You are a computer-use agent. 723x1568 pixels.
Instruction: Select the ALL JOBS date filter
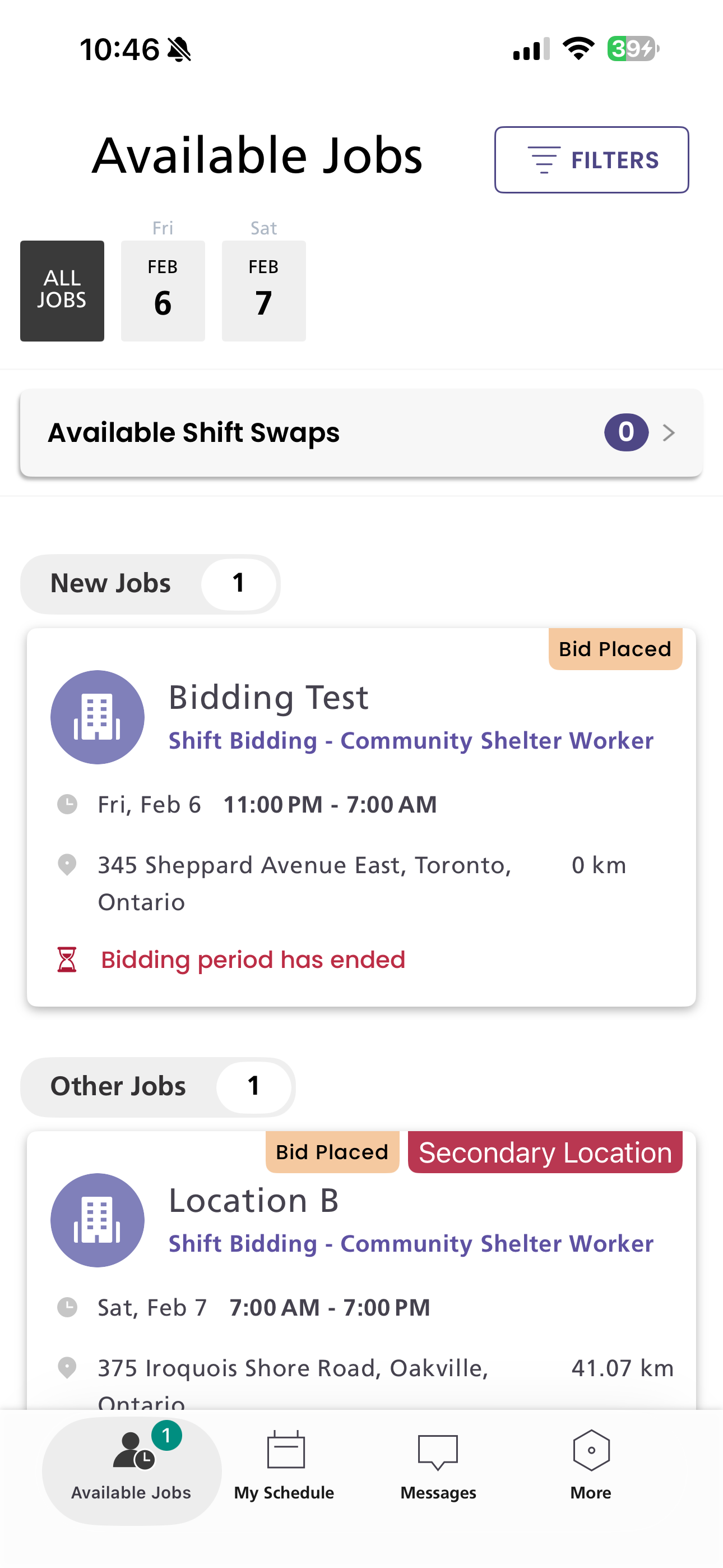click(62, 290)
